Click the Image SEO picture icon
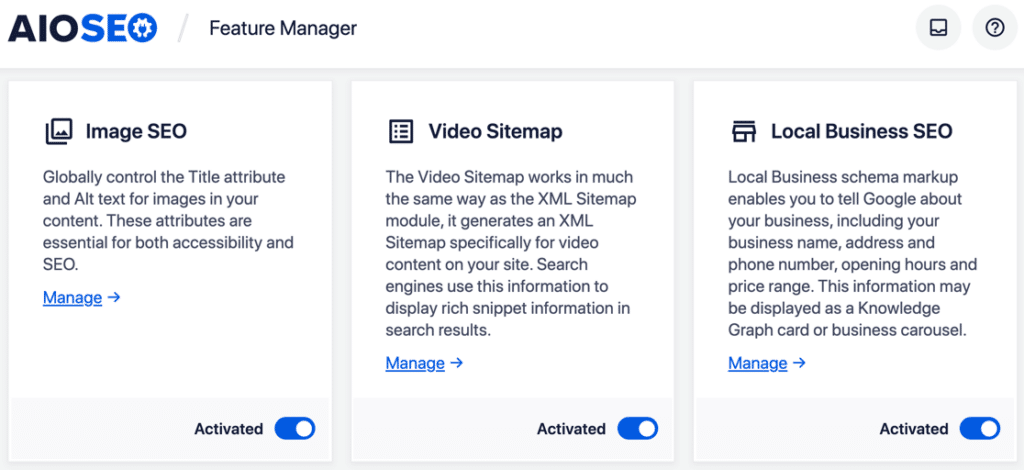The width and height of the screenshot is (1024, 470). click(x=59, y=131)
